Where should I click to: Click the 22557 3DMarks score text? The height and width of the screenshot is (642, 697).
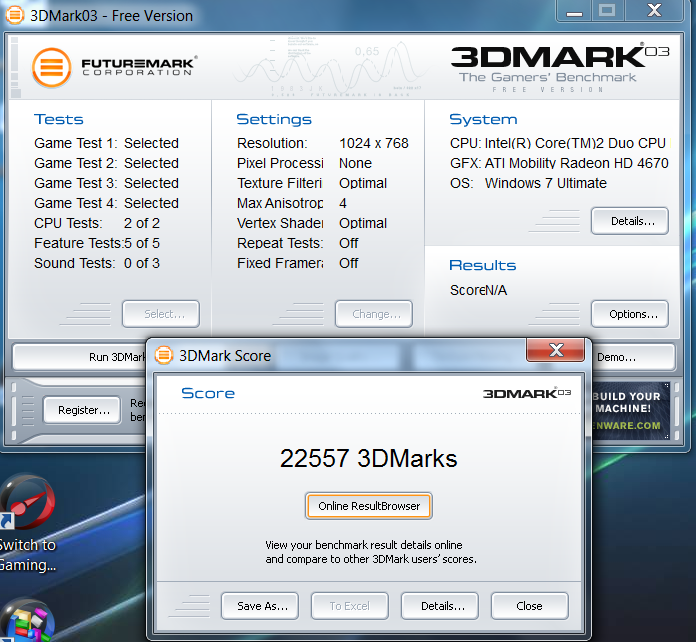coord(369,458)
